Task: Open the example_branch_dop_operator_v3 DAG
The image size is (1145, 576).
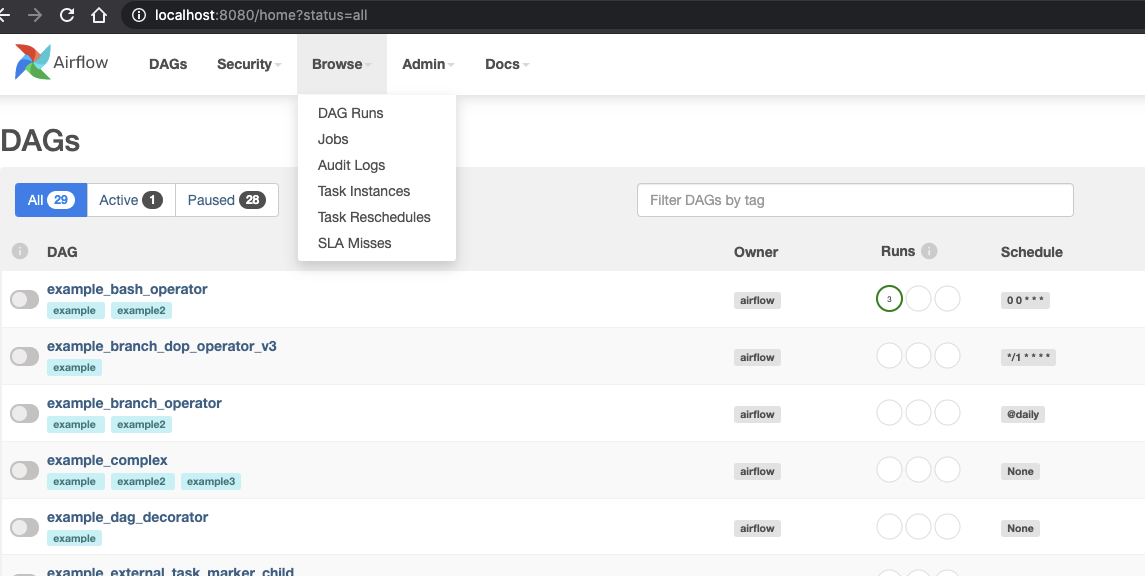Action: (162, 345)
